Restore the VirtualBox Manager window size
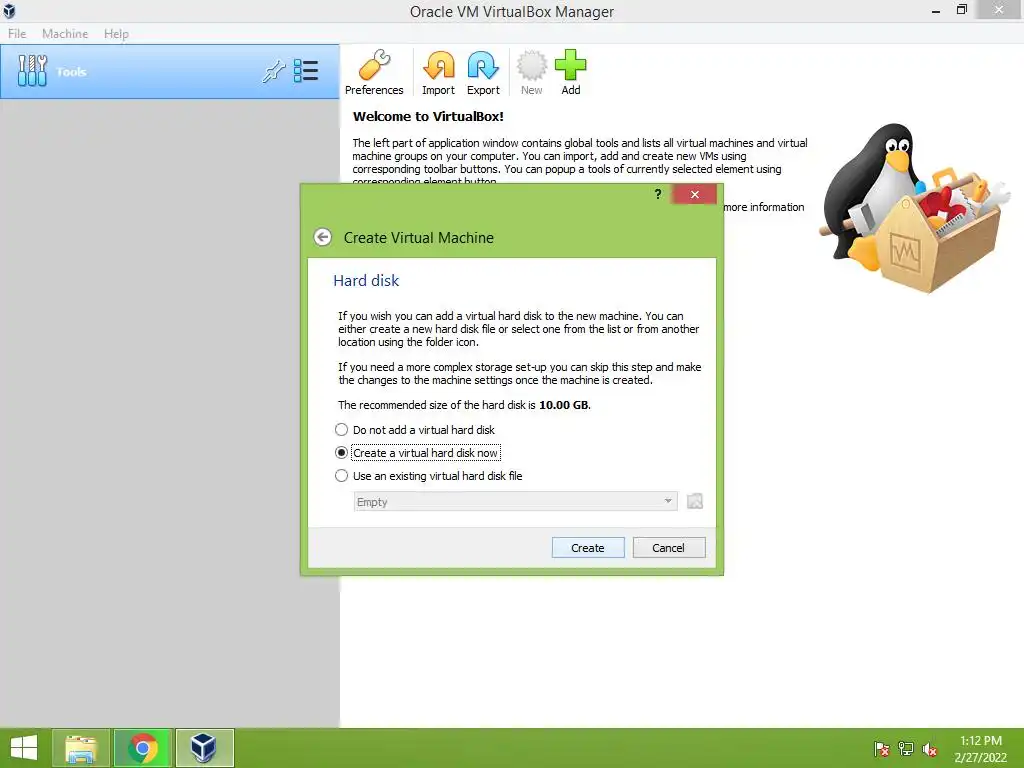The height and width of the screenshot is (768, 1024). (x=961, y=10)
